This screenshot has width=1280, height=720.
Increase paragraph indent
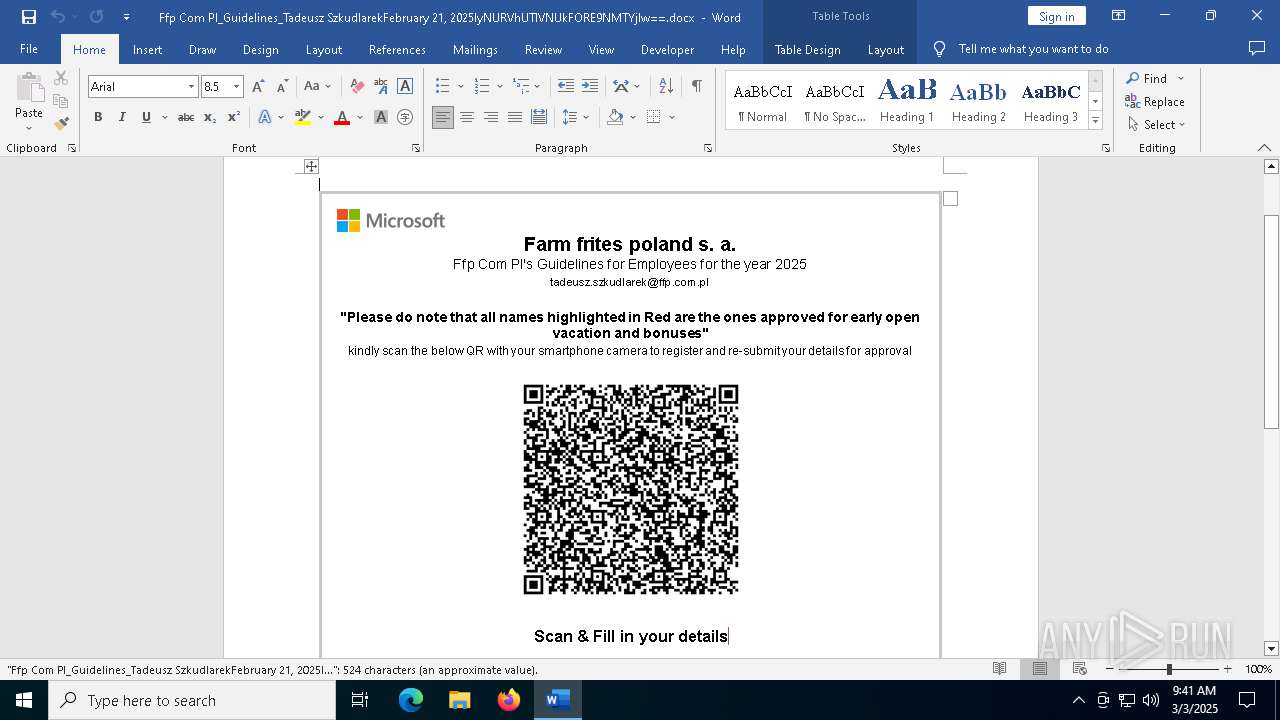pos(590,87)
